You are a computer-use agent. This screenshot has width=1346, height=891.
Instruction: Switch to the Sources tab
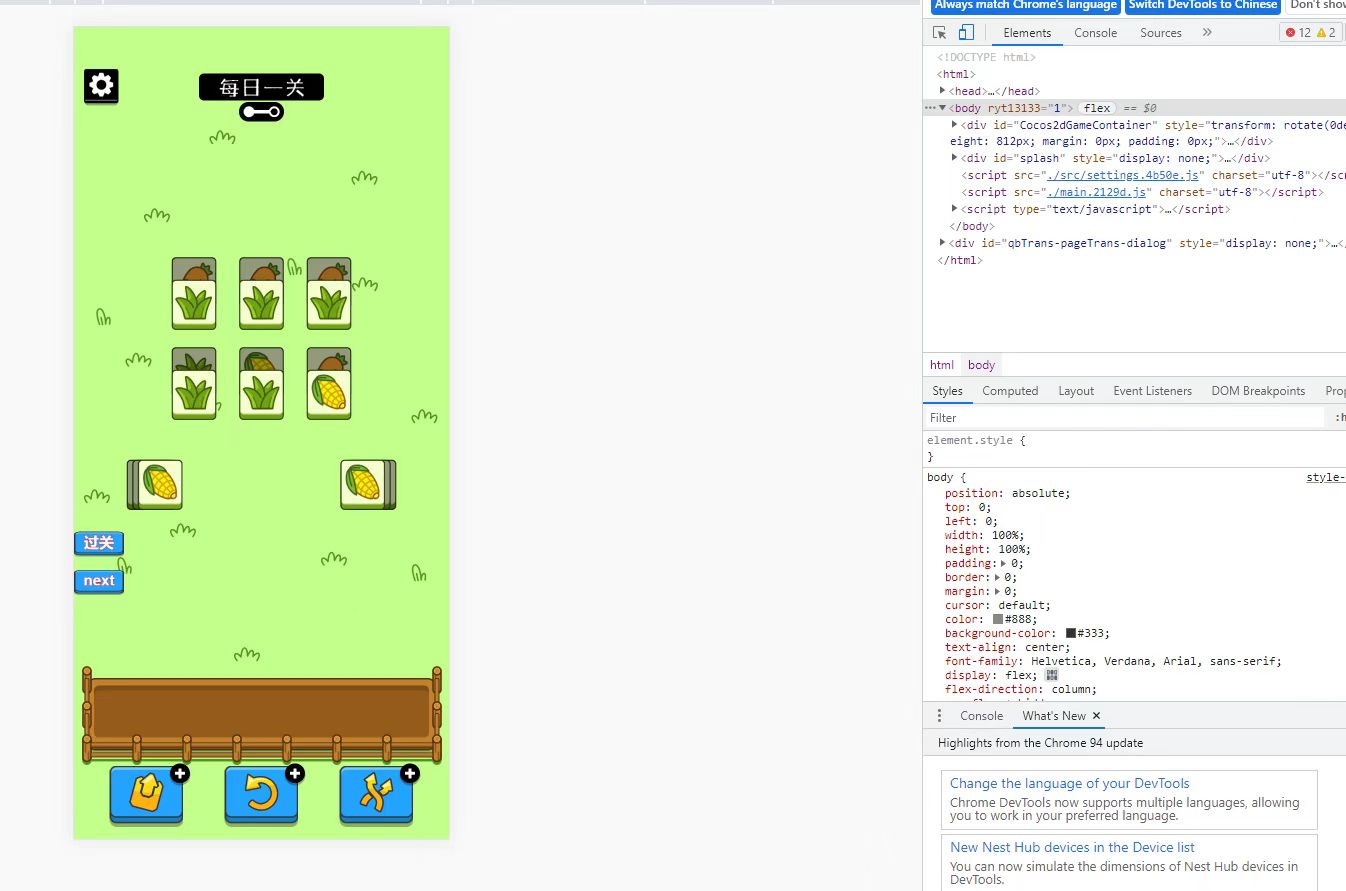click(1160, 33)
